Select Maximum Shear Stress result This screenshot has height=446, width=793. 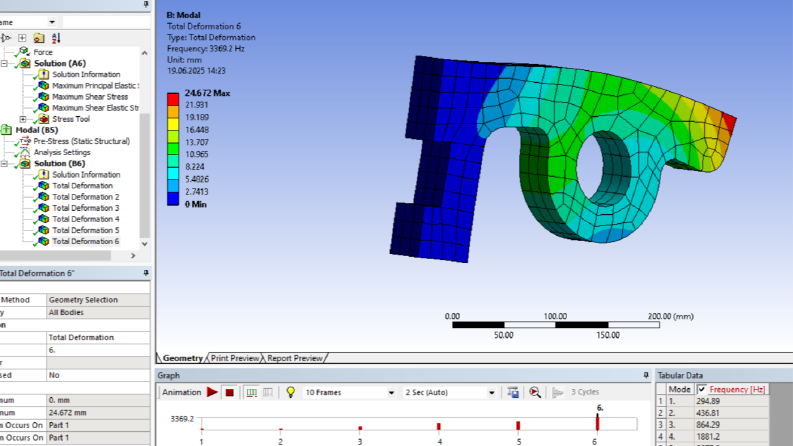(x=90, y=97)
